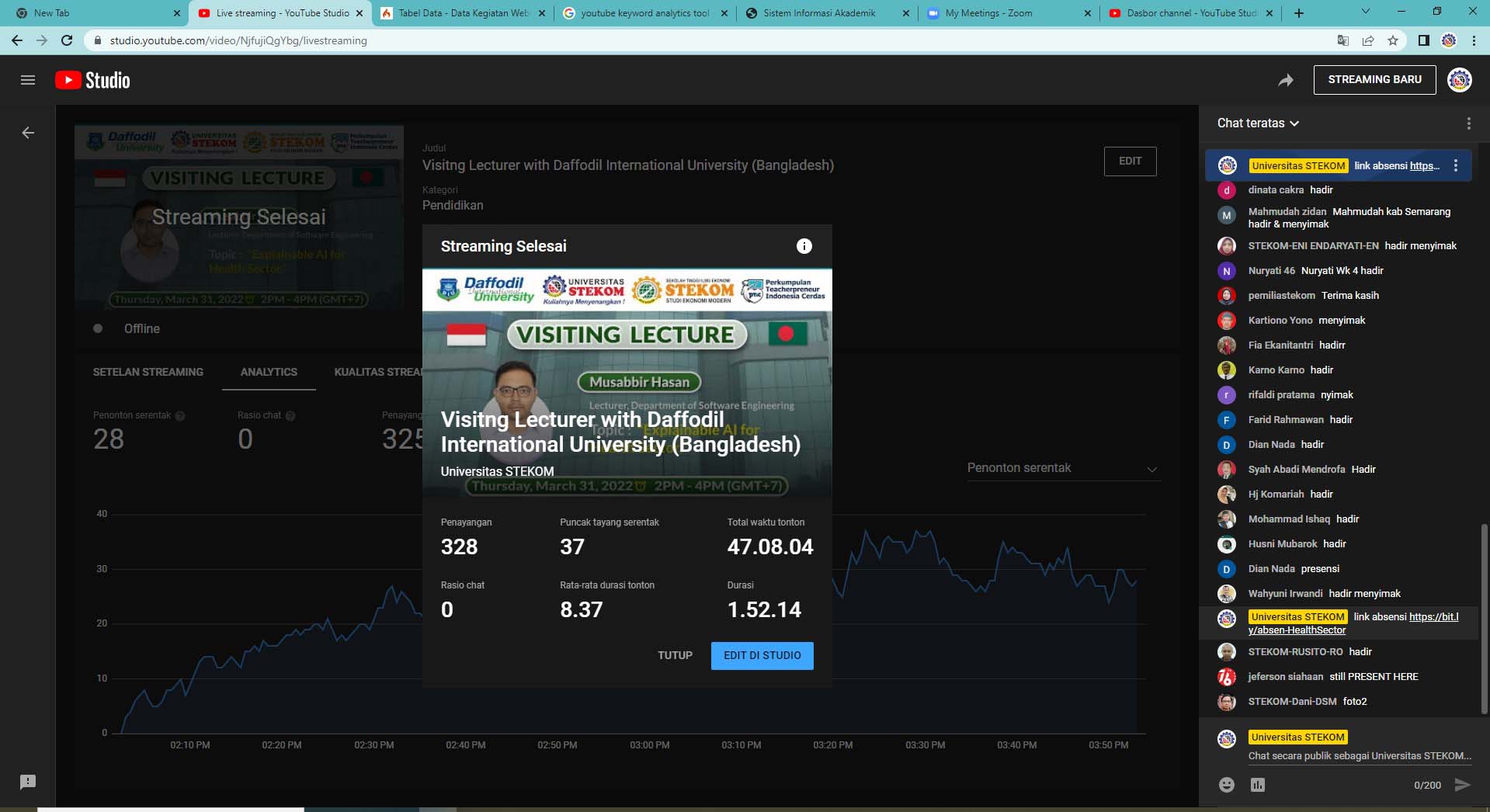Click help icon next to Penonton serentak
This screenshot has width=1490, height=812.
point(180,416)
